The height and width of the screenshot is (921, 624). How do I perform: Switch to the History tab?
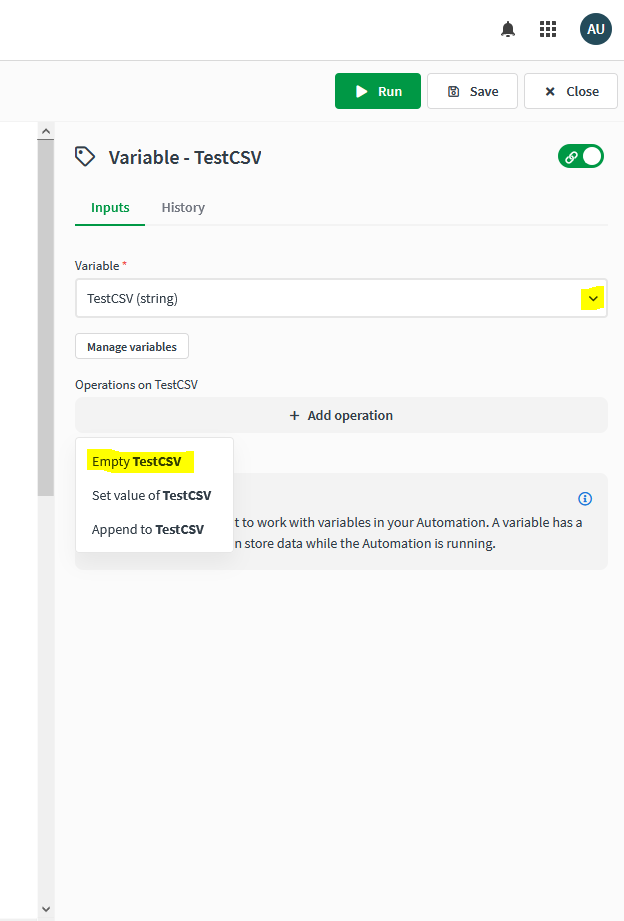[183, 208]
